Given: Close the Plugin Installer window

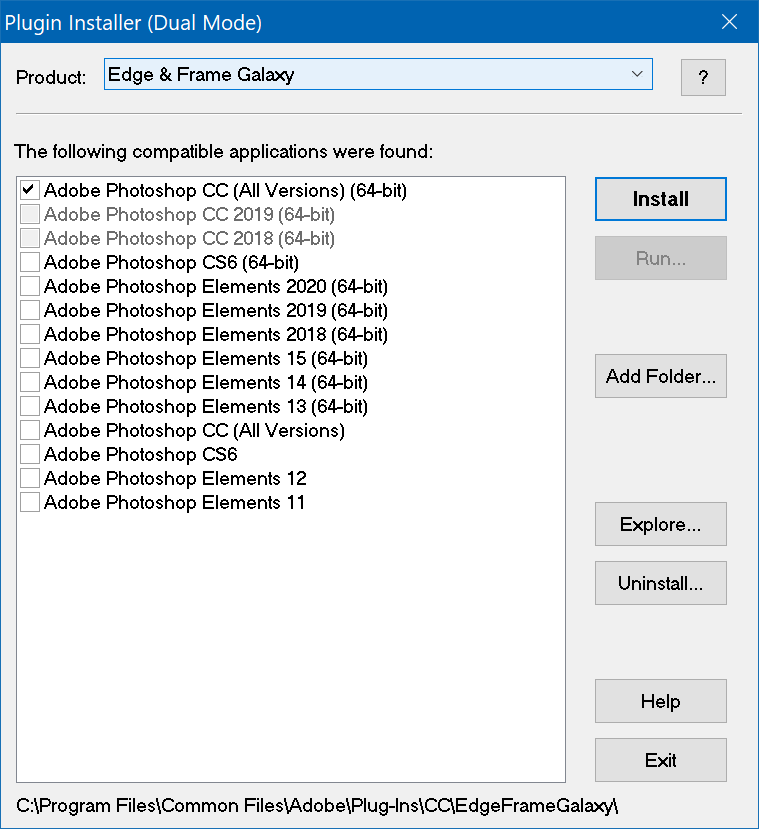Looking at the screenshot, I should (x=730, y=22).
